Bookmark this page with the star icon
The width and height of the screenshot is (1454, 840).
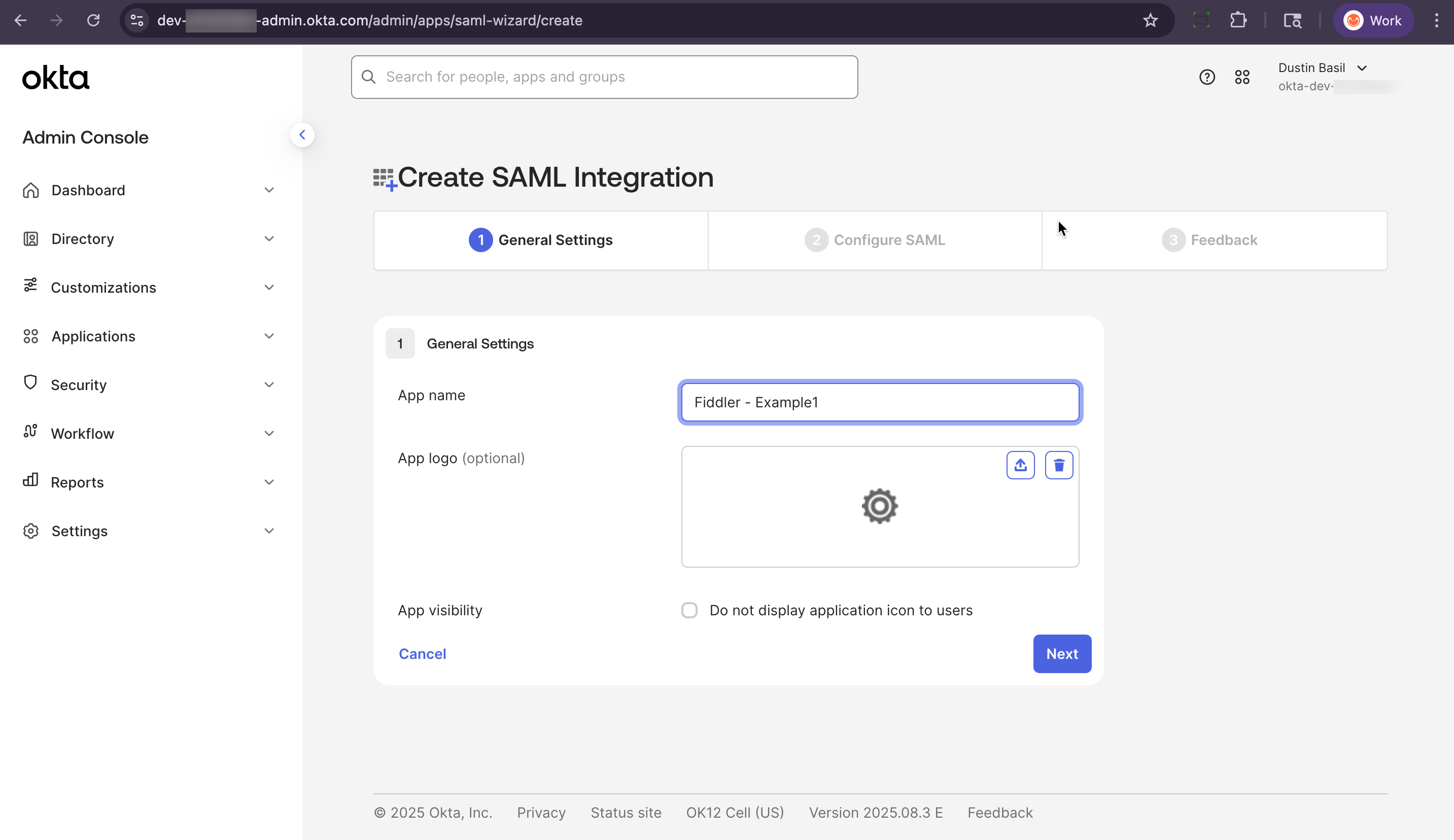point(1151,20)
